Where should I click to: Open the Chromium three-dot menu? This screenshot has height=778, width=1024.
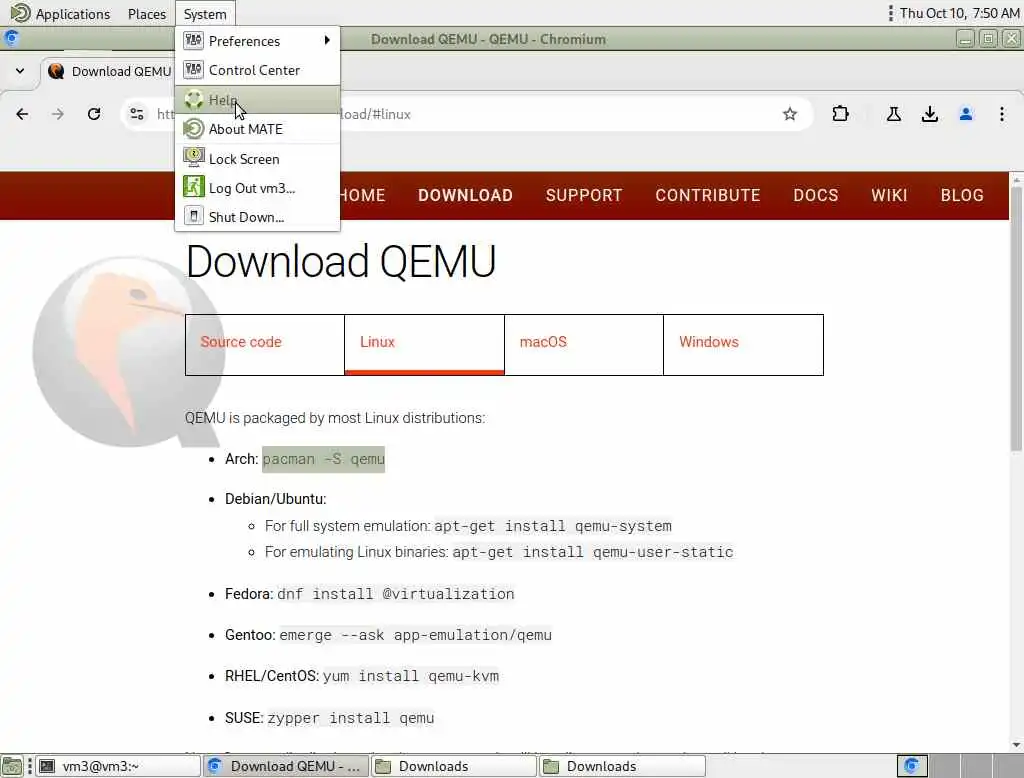1002,114
